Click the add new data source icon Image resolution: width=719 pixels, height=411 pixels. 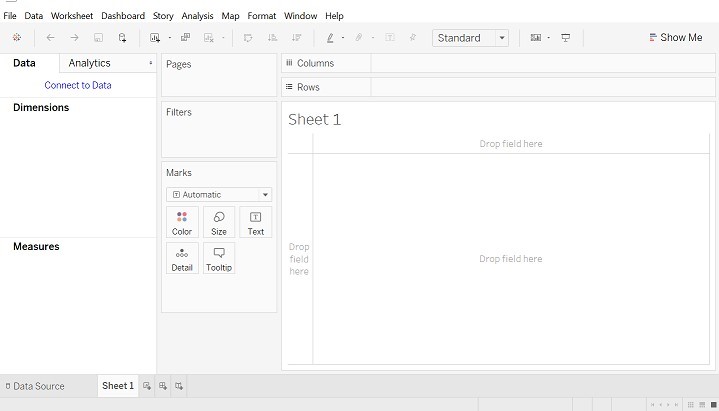click(123, 38)
